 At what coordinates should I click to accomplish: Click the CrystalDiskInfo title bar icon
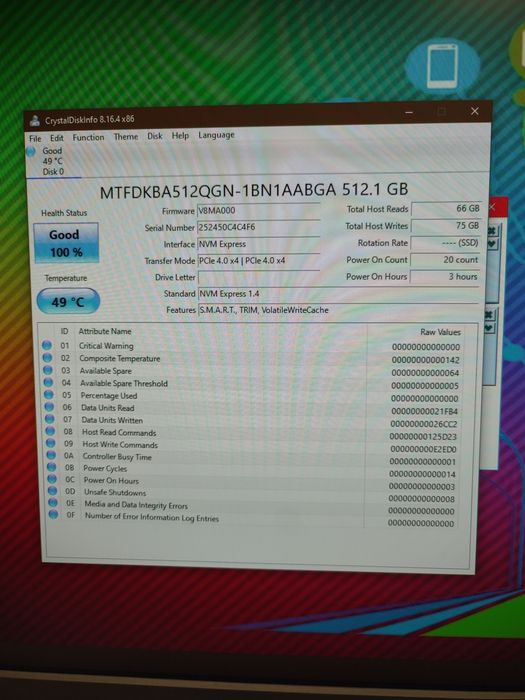[x=34, y=121]
